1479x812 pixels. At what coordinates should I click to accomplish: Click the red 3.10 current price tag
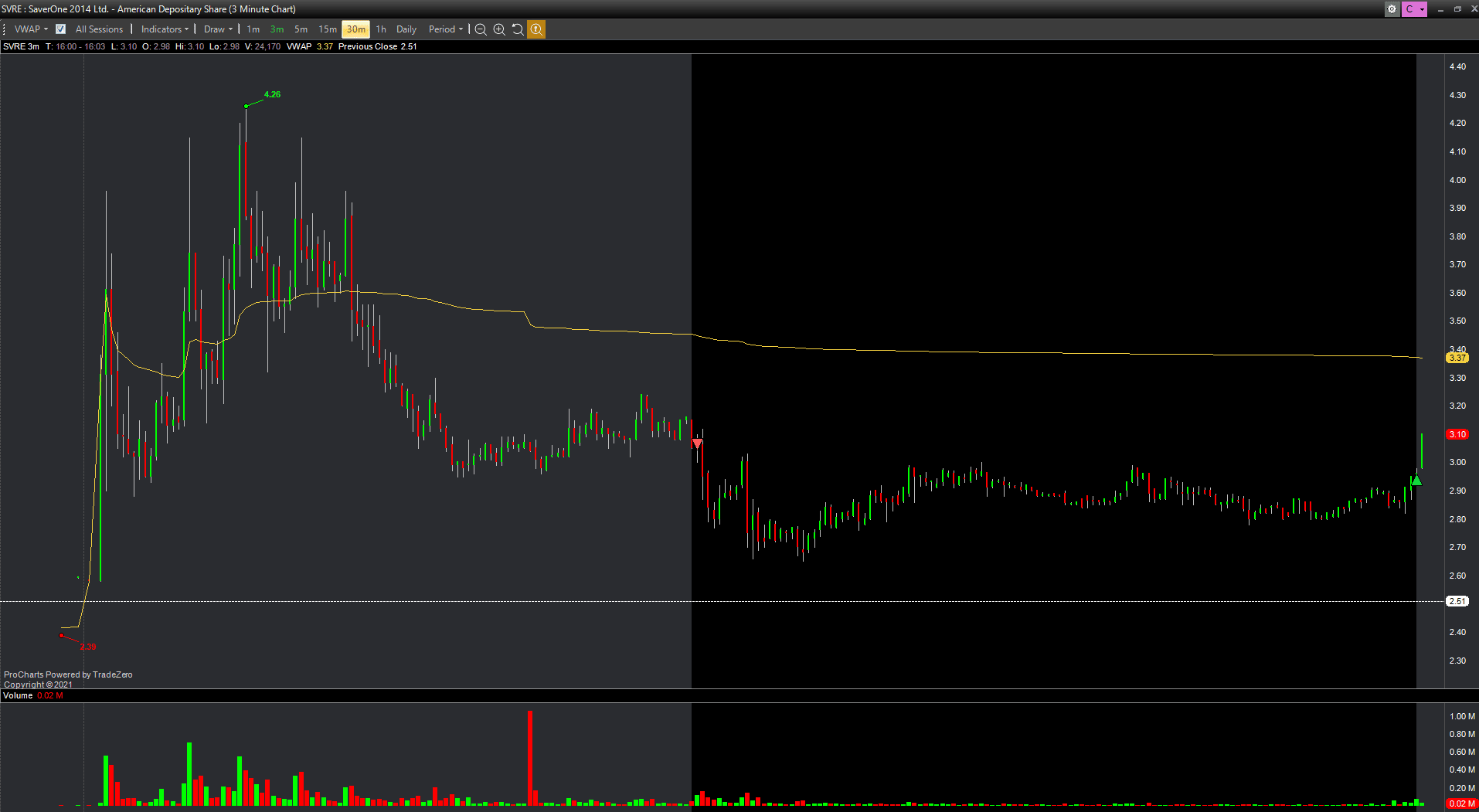(x=1457, y=434)
